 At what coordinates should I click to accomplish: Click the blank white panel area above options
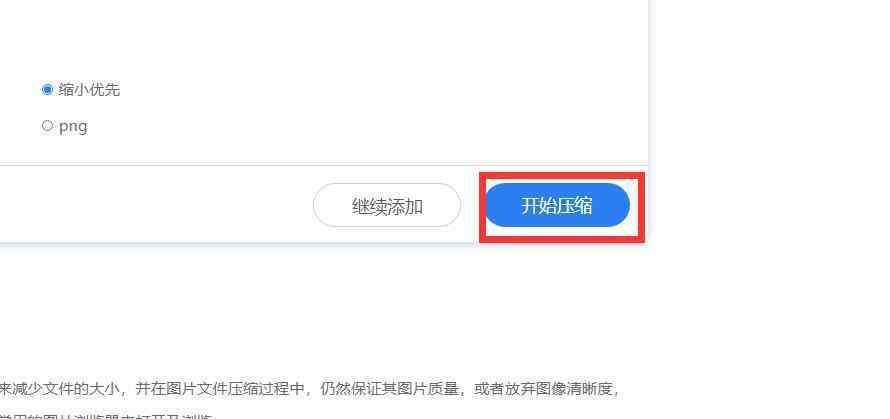pyautogui.click(x=324, y=34)
